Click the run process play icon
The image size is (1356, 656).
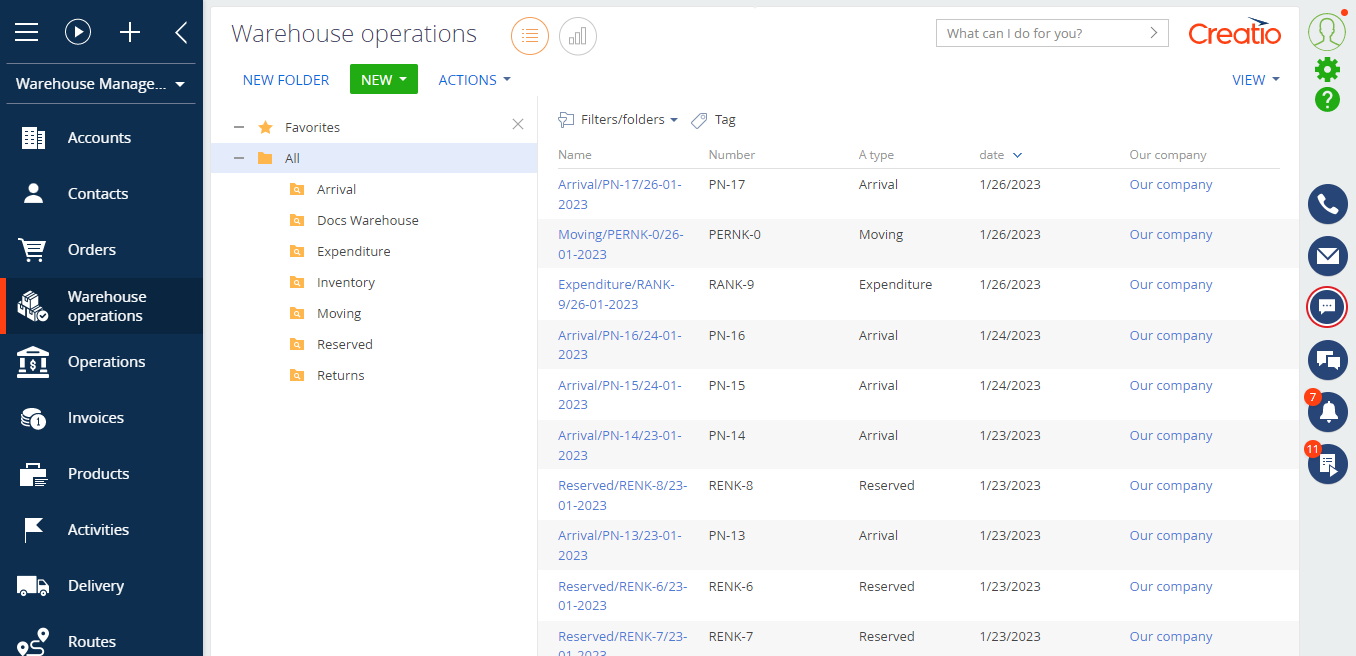tap(78, 32)
